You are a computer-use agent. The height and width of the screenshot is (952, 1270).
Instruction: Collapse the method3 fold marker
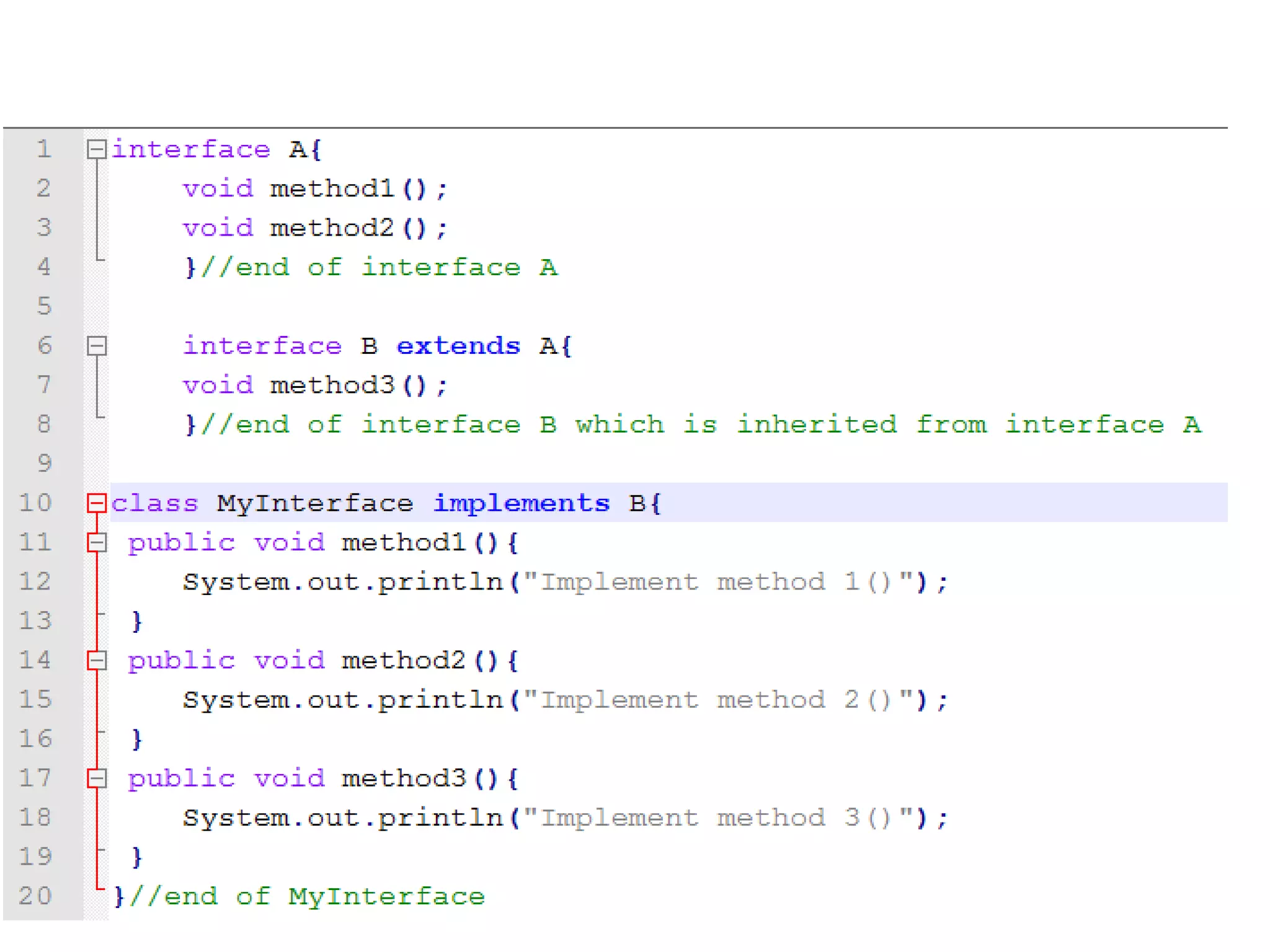(96, 778)
